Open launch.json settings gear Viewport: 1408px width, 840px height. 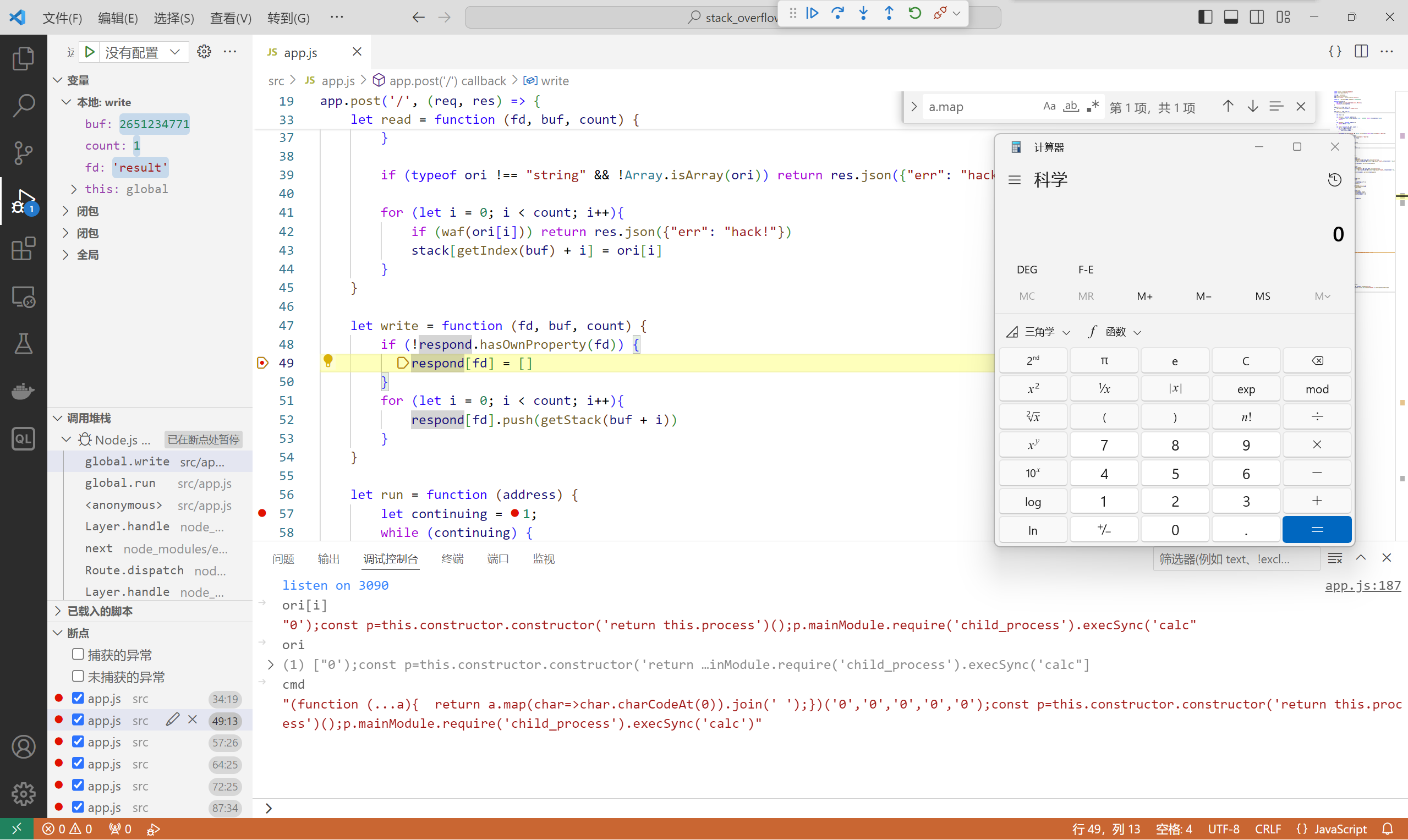click(x=204, y=52)
